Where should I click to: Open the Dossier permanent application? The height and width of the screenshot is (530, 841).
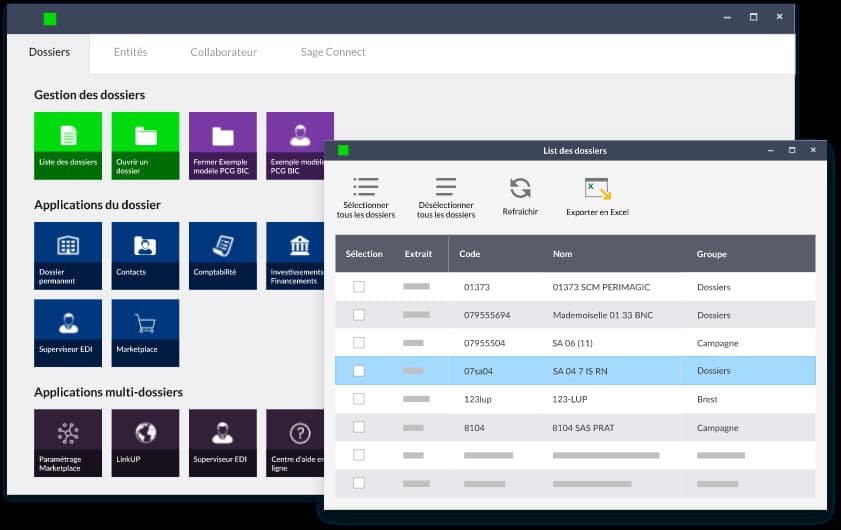(68, 255)
